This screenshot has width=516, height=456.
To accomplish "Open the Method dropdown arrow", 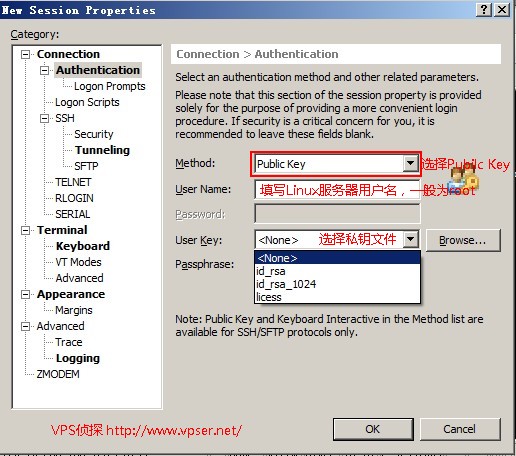I will (x=410, y=164).
